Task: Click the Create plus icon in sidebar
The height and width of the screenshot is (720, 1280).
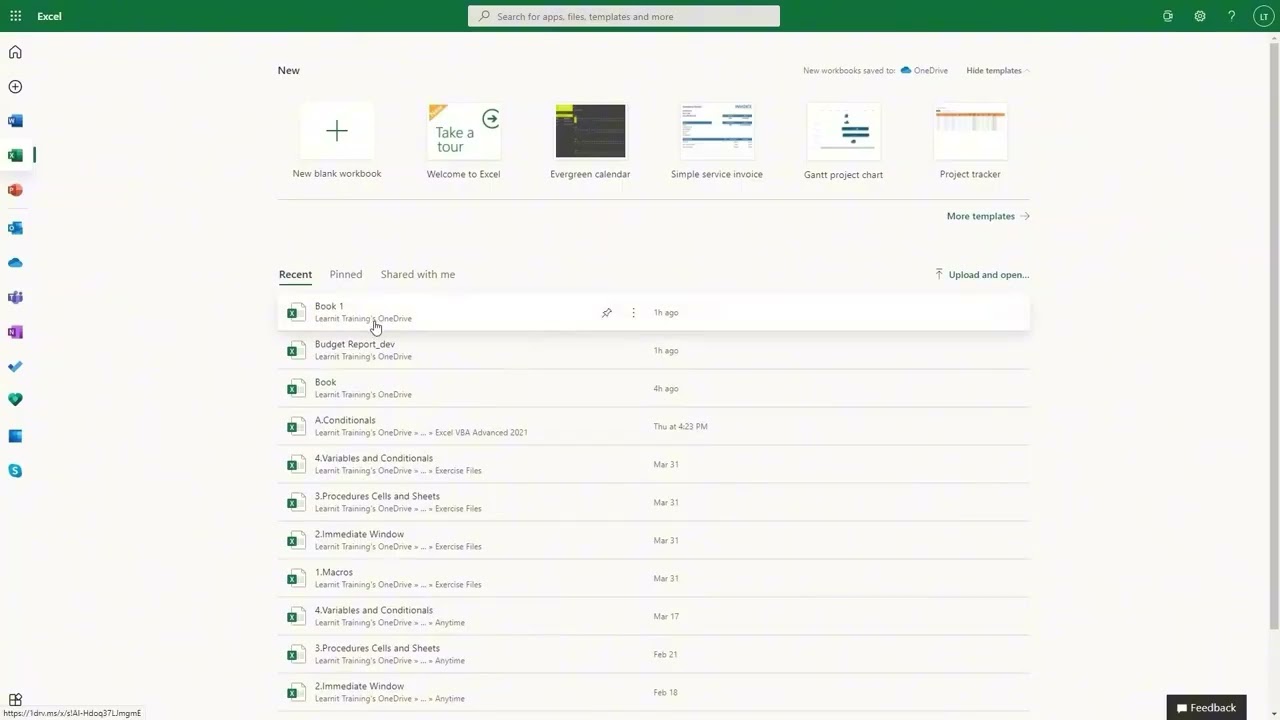Action: (x=15, y=87)
